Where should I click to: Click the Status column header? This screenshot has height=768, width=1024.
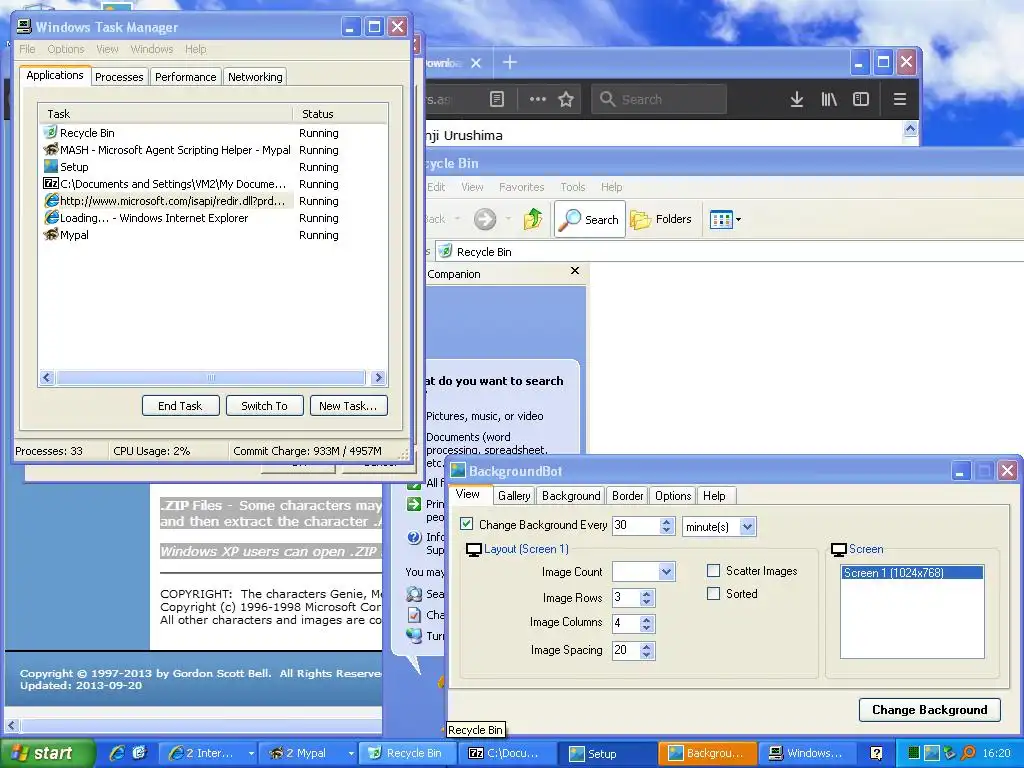[x=340, y=114]
